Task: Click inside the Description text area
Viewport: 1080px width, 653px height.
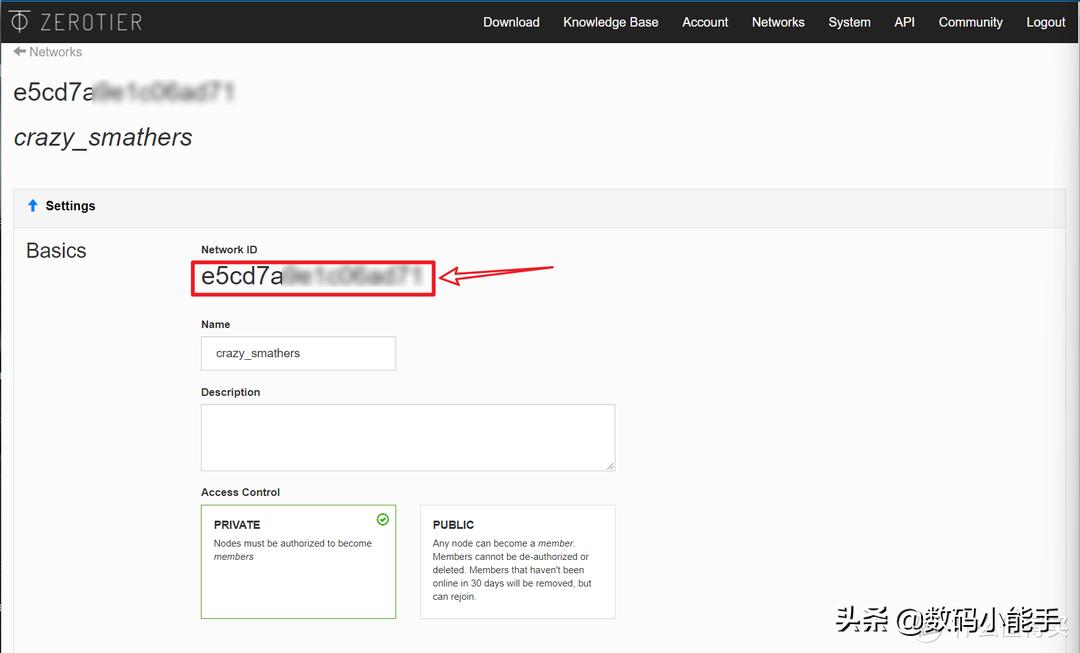Action: coord(407,437)
